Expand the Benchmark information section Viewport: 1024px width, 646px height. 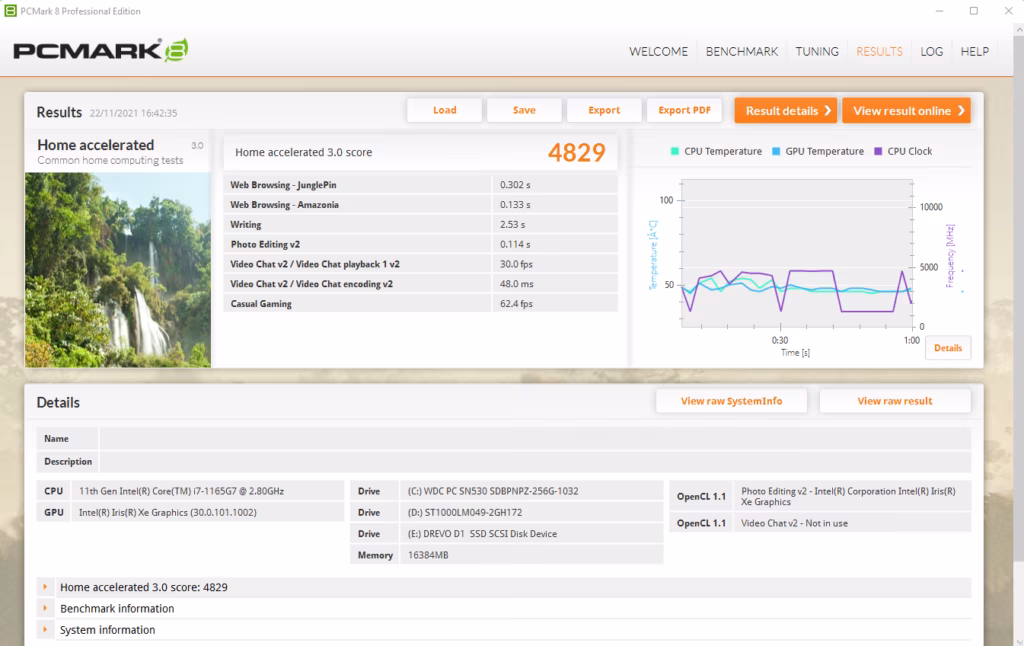click(x=45, y=608)
